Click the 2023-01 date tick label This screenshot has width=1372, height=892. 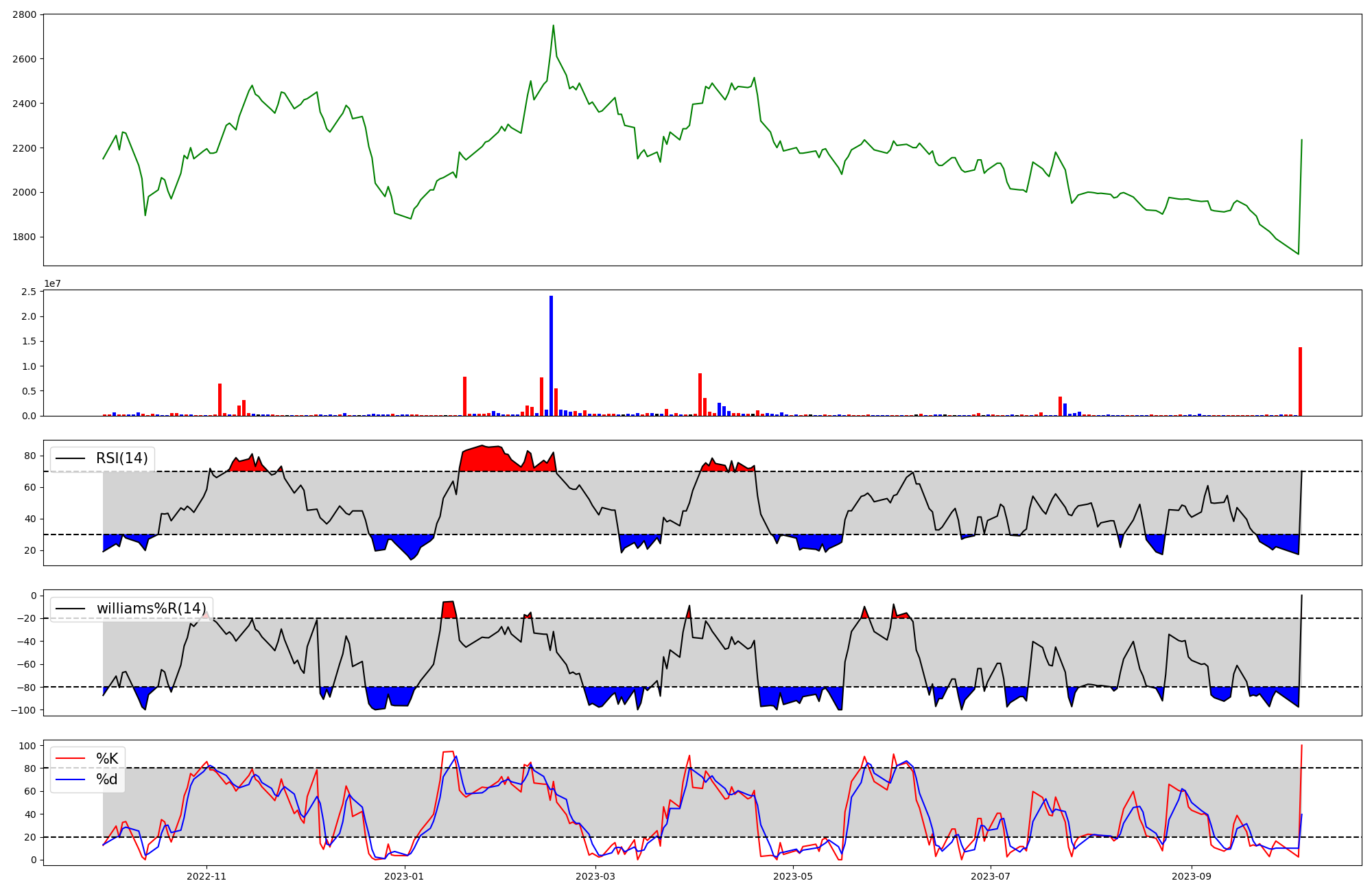pos(404,876)
